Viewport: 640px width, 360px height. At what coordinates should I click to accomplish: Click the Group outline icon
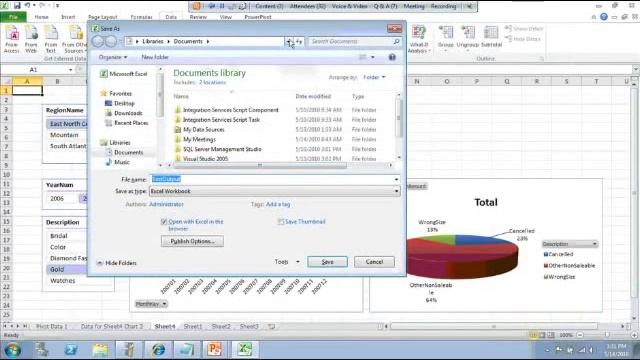[x=446, y=37]
